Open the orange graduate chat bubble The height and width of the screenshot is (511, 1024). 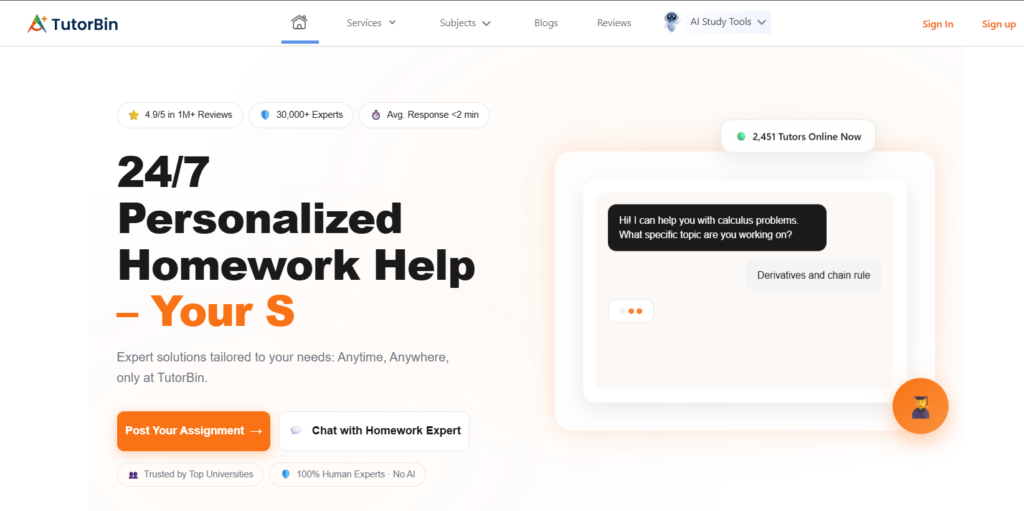point(920,406)
